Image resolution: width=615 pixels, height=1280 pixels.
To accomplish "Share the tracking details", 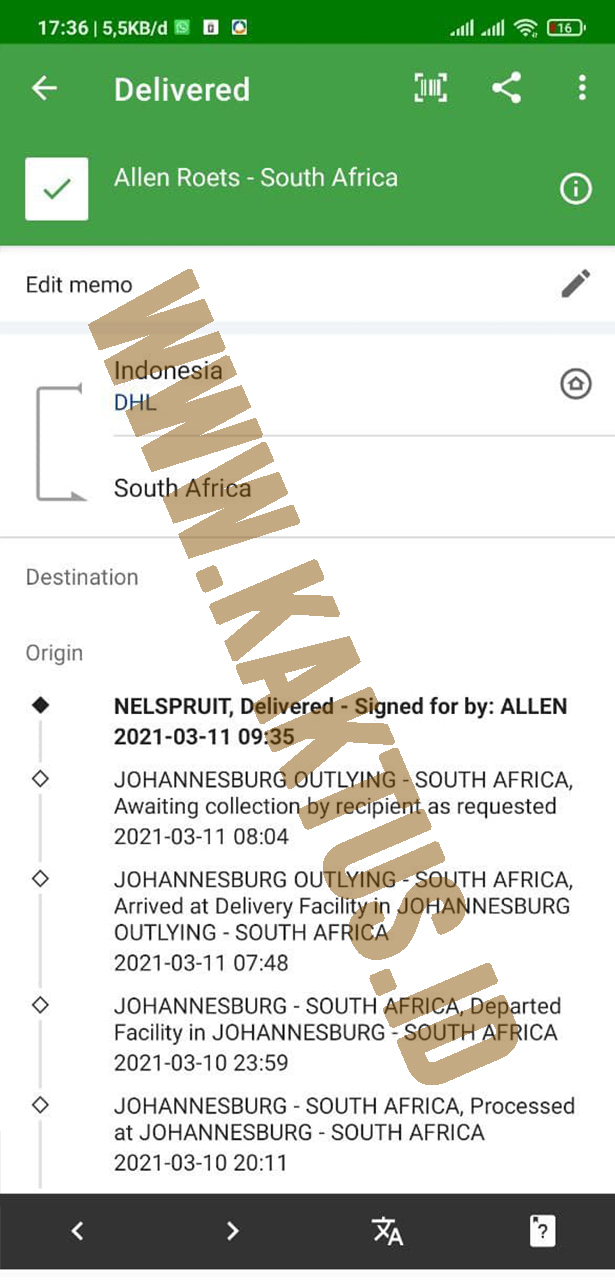I will tap(507, 88).
